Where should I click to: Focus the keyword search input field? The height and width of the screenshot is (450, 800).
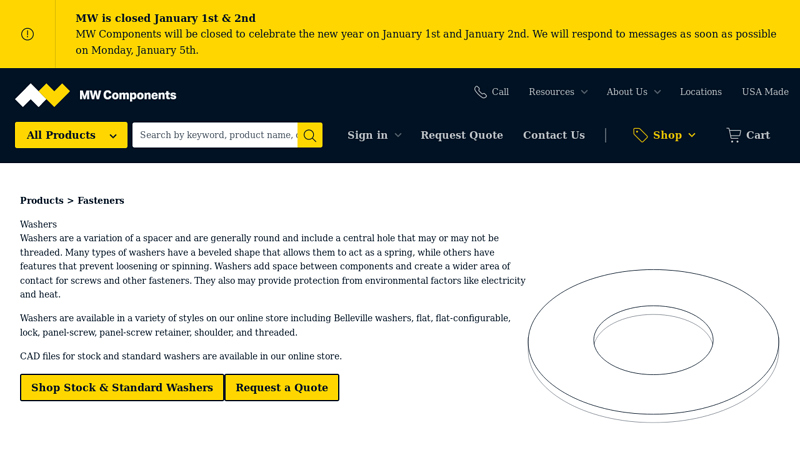coord(215,135)
